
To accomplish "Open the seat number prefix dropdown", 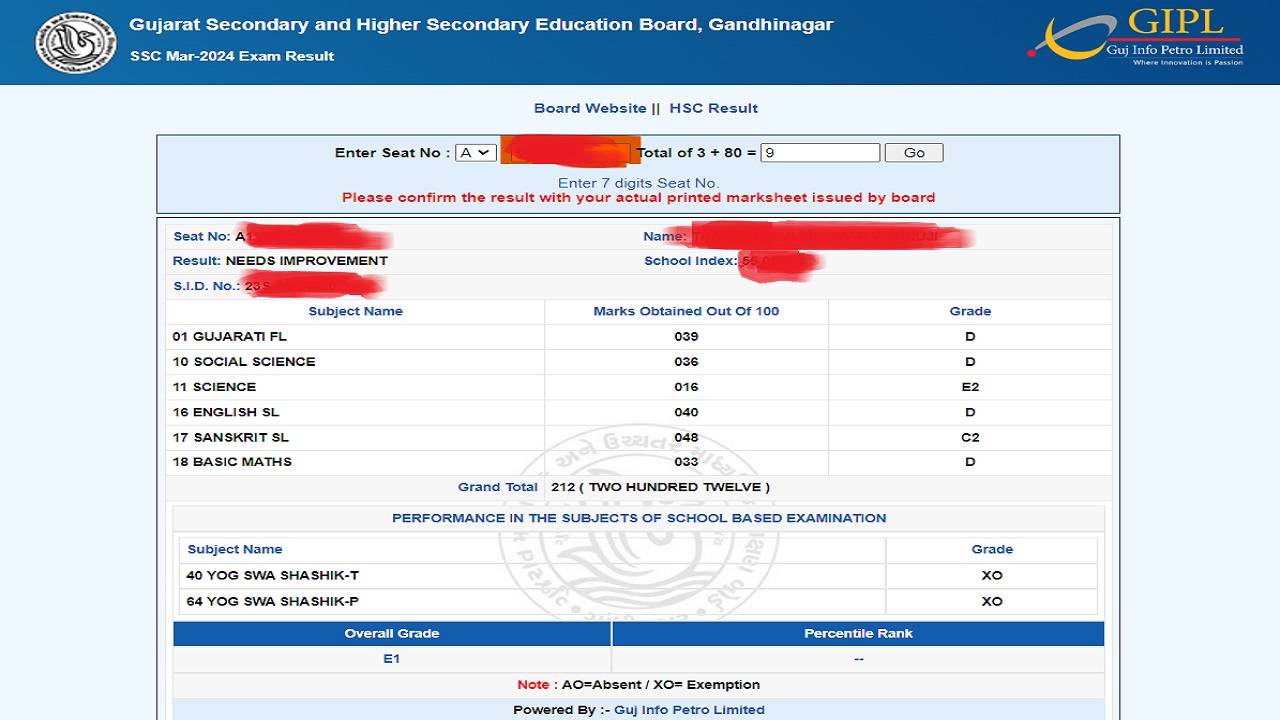I will (475, 152).
